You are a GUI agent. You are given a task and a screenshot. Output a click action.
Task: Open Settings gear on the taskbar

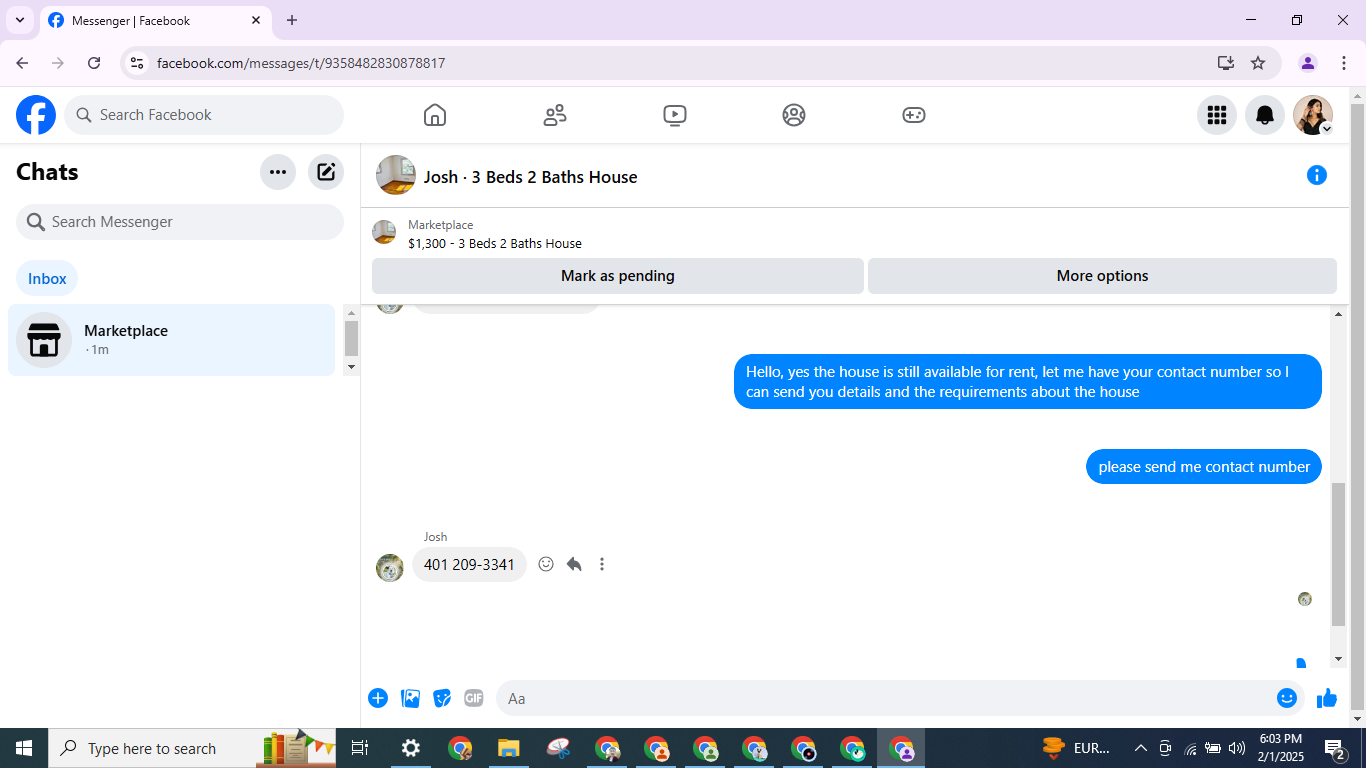411,748
